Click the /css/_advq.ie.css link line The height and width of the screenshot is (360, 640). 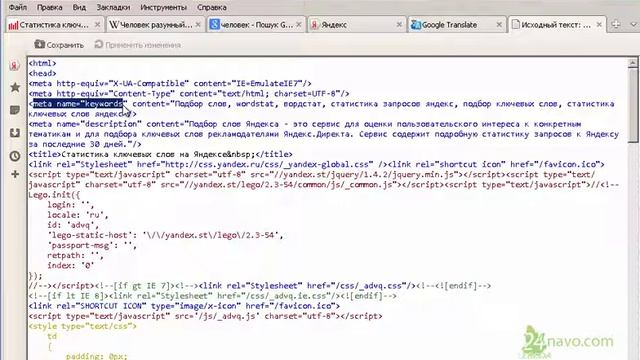click(213, 296)
